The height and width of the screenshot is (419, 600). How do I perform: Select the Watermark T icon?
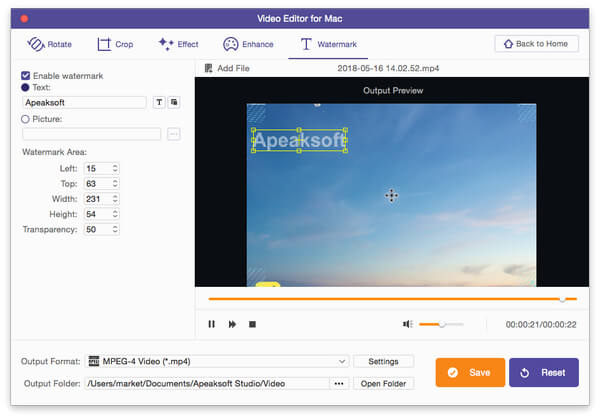pyautogui.click(x=306, y=44)
